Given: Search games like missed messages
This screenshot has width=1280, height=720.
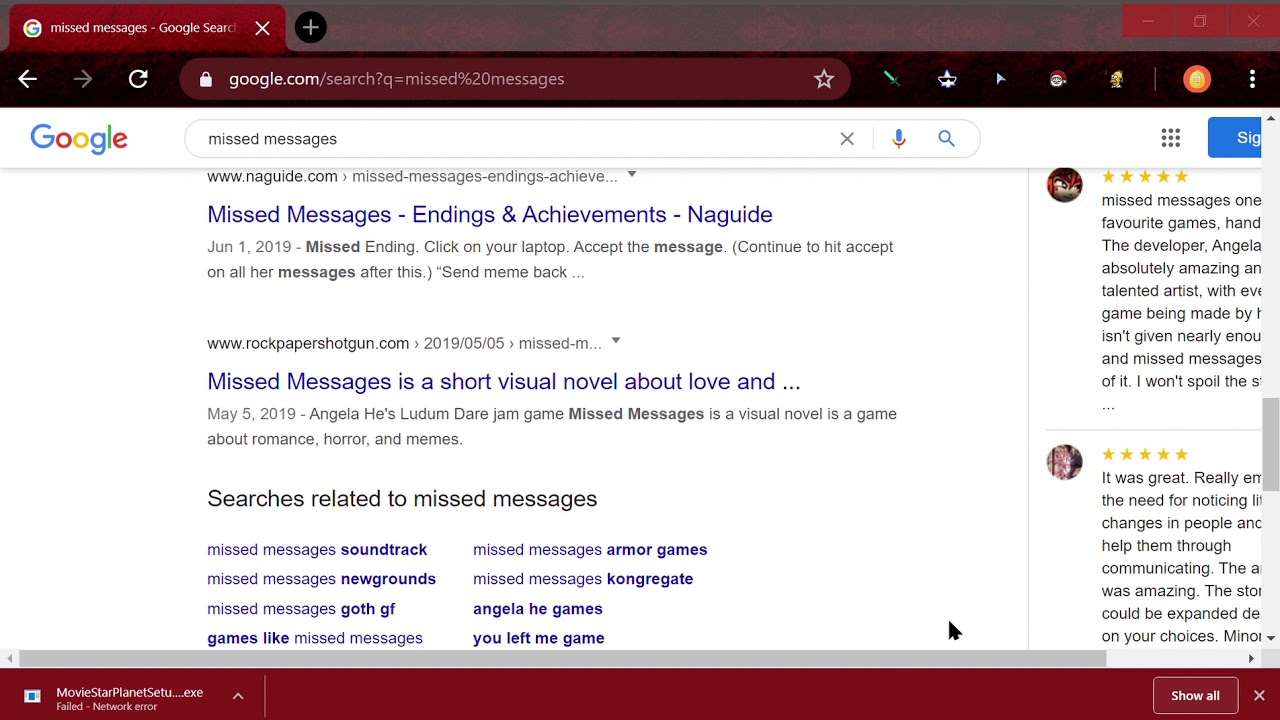Looking at the screenshot, I should (315, 638).
